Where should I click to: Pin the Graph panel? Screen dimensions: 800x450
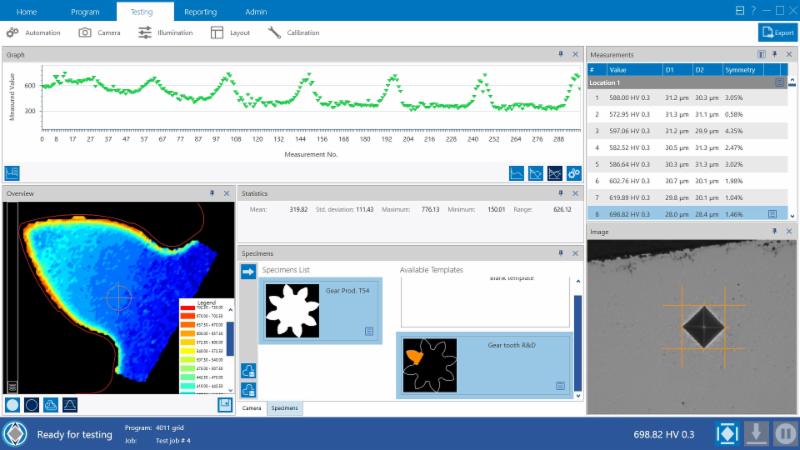click(561, 54)
